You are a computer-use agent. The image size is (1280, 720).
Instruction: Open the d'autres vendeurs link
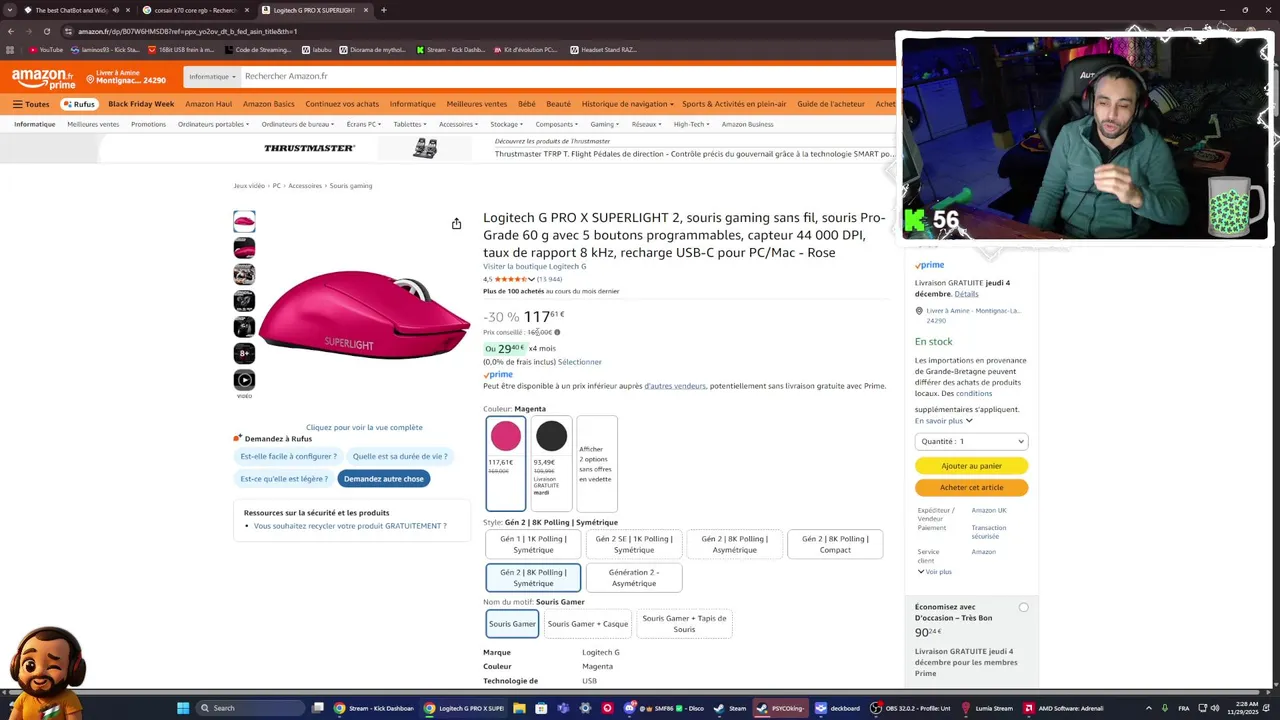click(x=675, y=386)
